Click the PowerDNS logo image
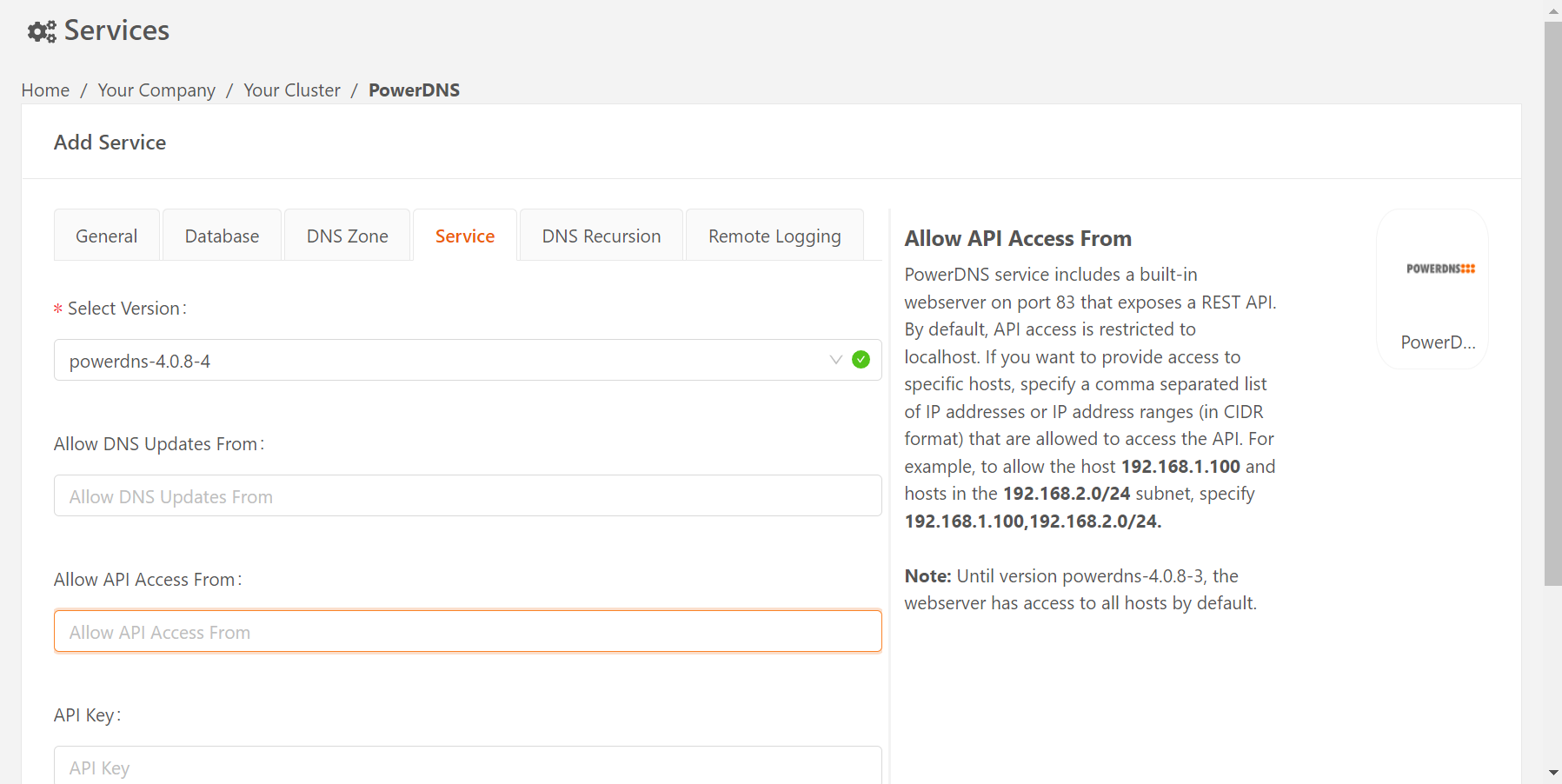The height and width of the screenshot is (784, 1562). (x=1440, y=269)
